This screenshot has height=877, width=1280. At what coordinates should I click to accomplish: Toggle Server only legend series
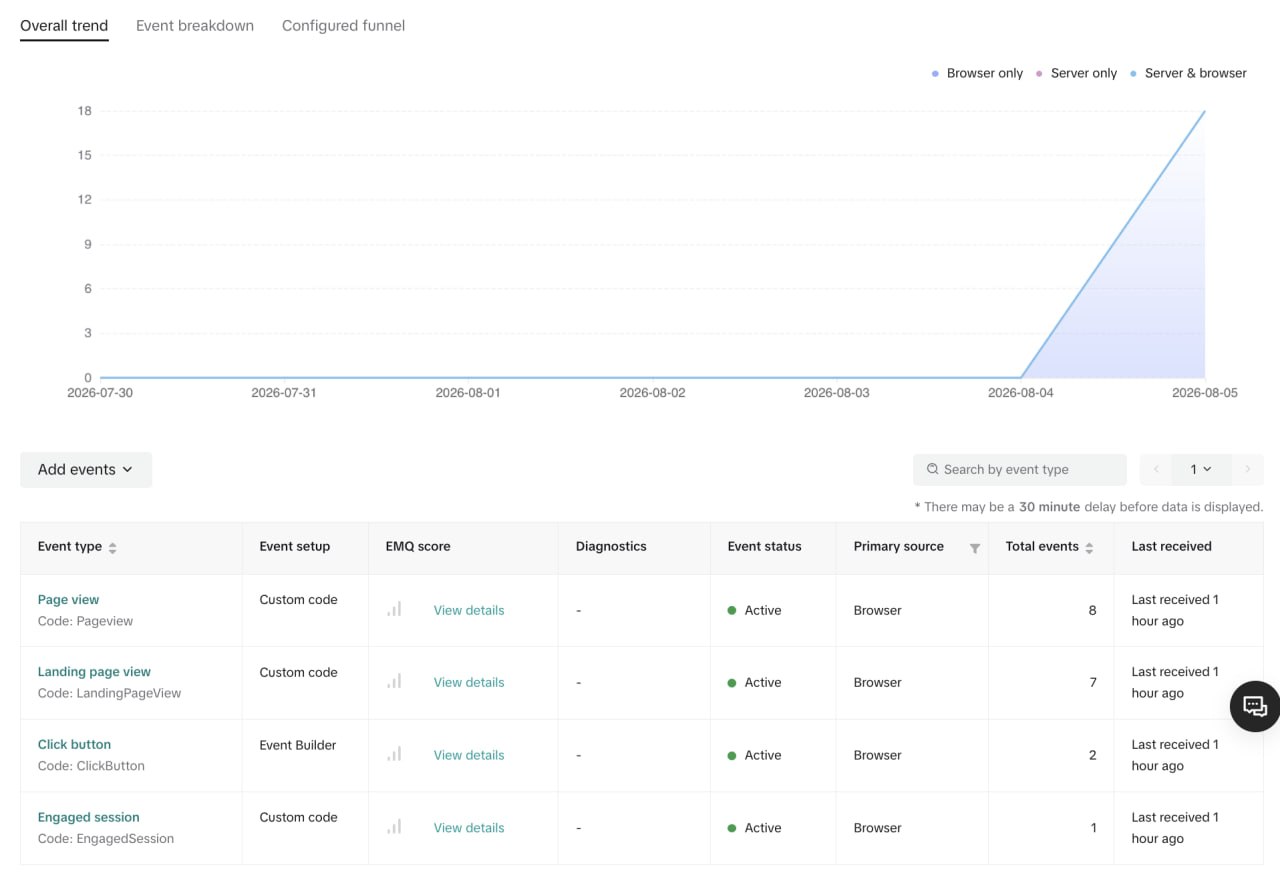click(1076, 73)
